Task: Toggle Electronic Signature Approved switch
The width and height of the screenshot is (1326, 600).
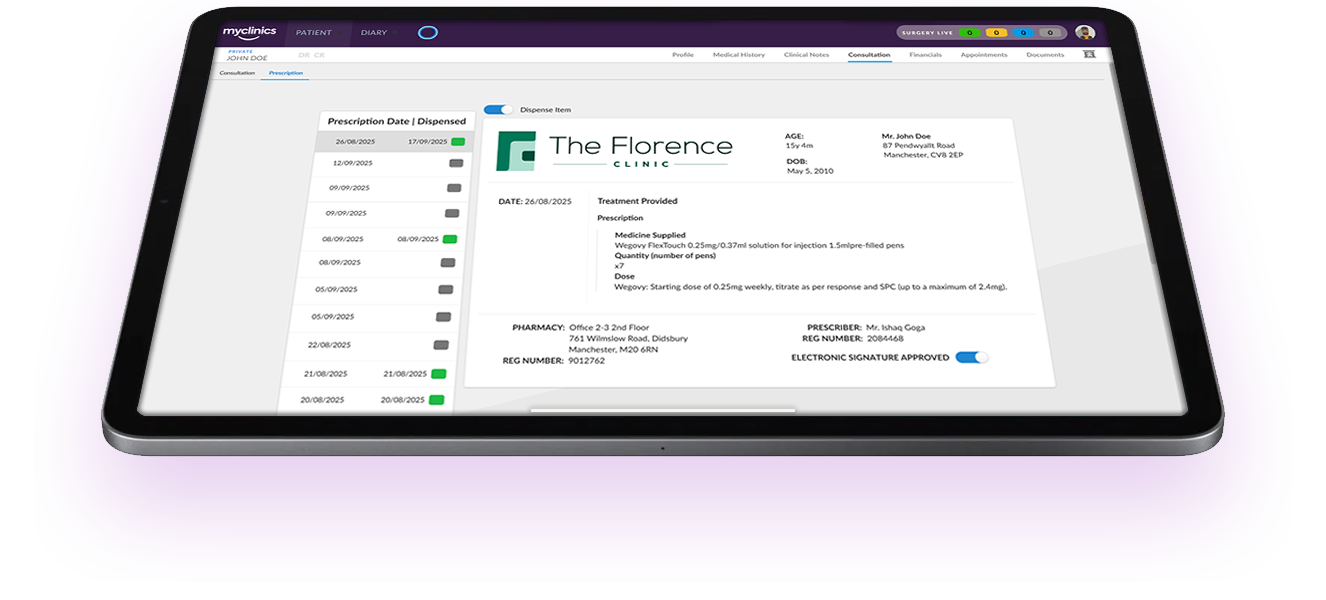Action: tap(970, 357)
